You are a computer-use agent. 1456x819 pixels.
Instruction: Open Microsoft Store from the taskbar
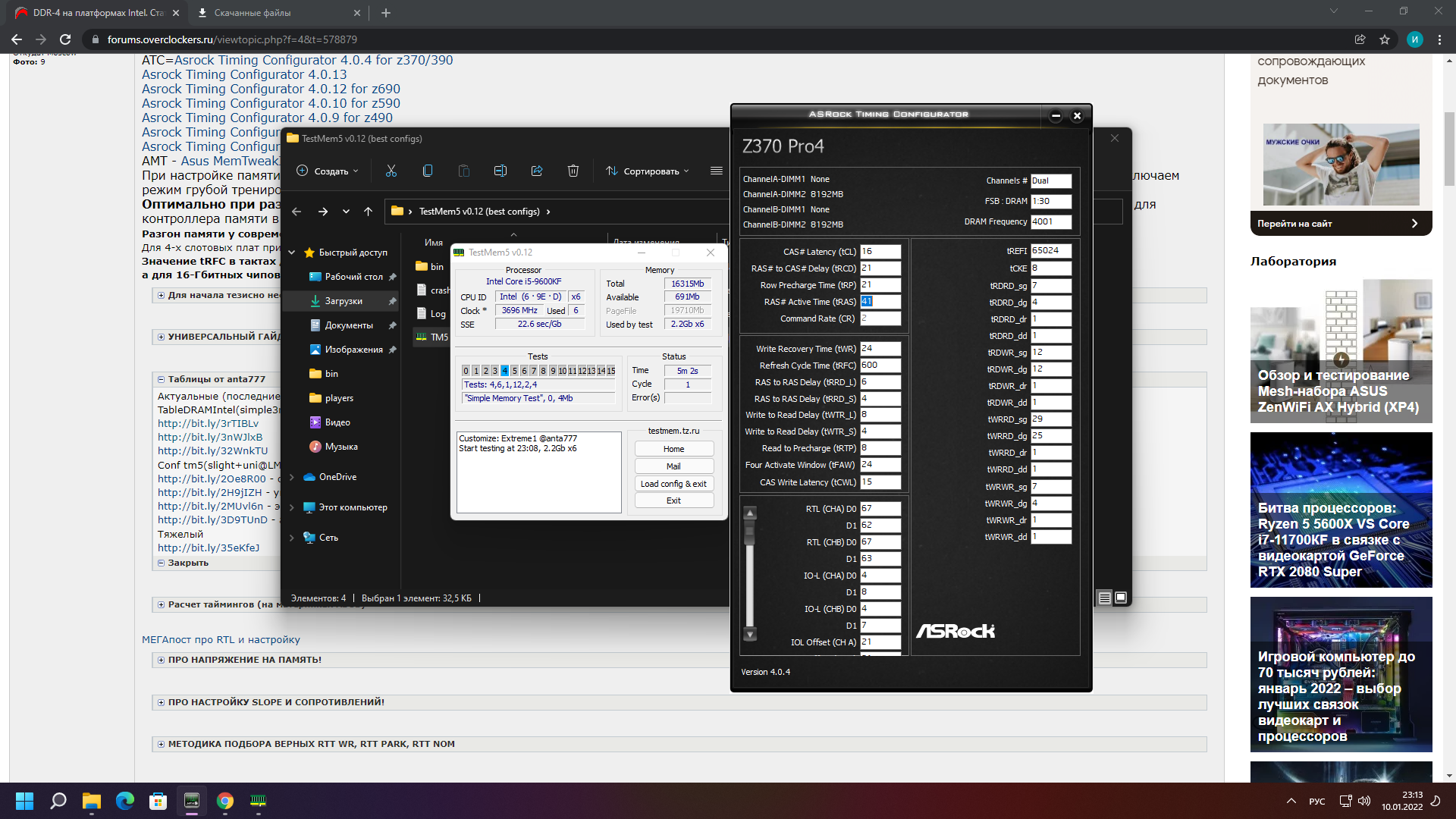158,801
